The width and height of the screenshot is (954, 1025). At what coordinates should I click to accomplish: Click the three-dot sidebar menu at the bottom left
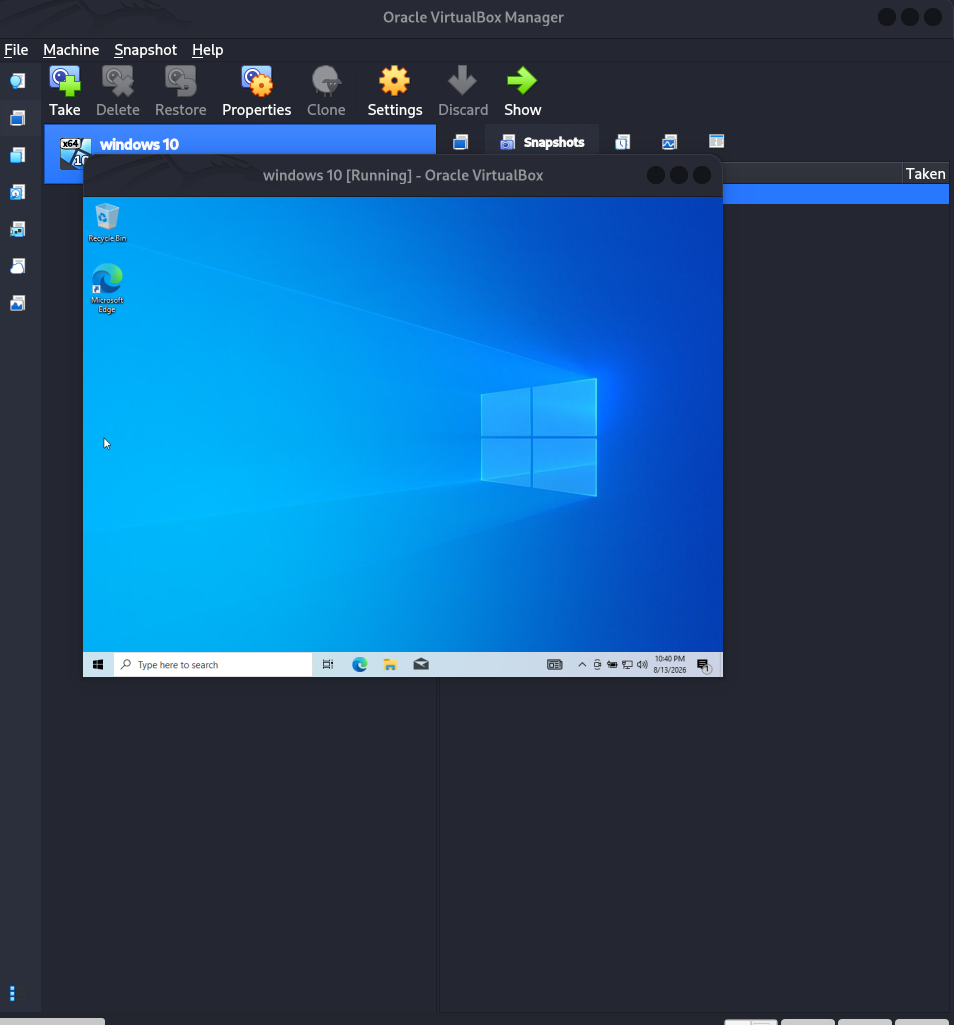(x=12, y=994)
